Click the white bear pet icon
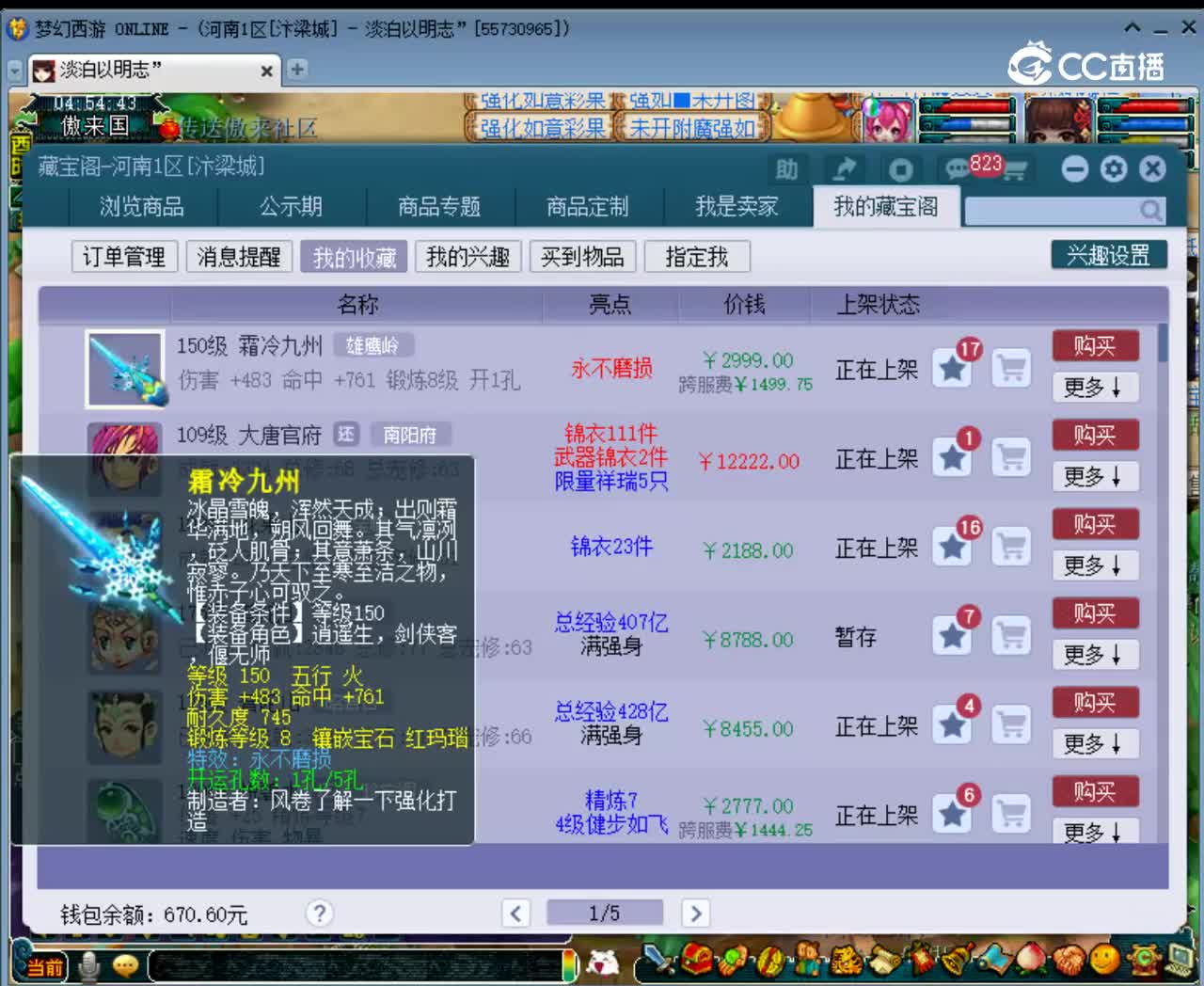The height and width of the screenshot is (986, 1204). pyautogui.click(x=603, y=962)
